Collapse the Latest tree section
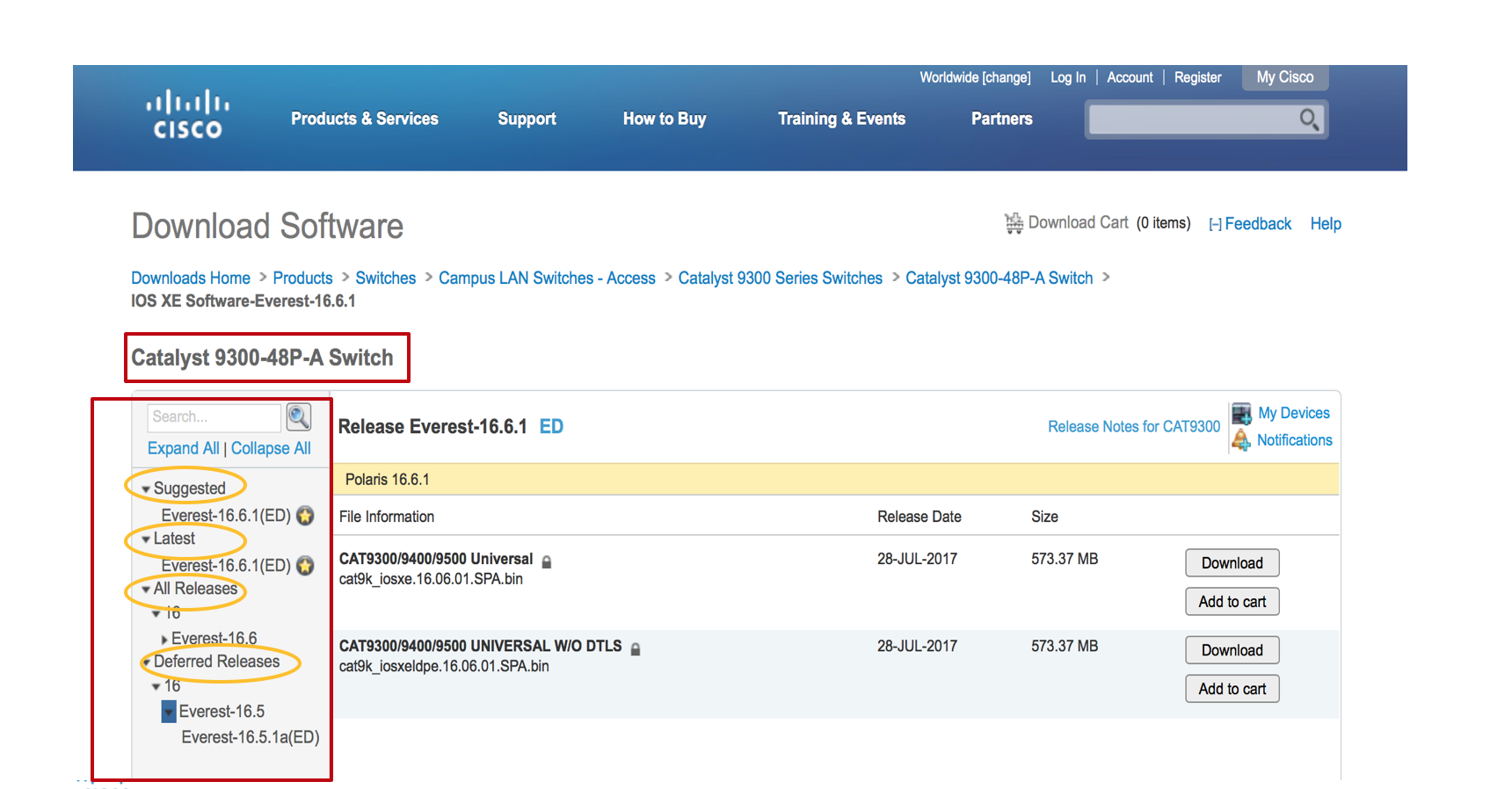This screenshot has height=789, width=1512. pyautogui.click(x=146, y=539)
